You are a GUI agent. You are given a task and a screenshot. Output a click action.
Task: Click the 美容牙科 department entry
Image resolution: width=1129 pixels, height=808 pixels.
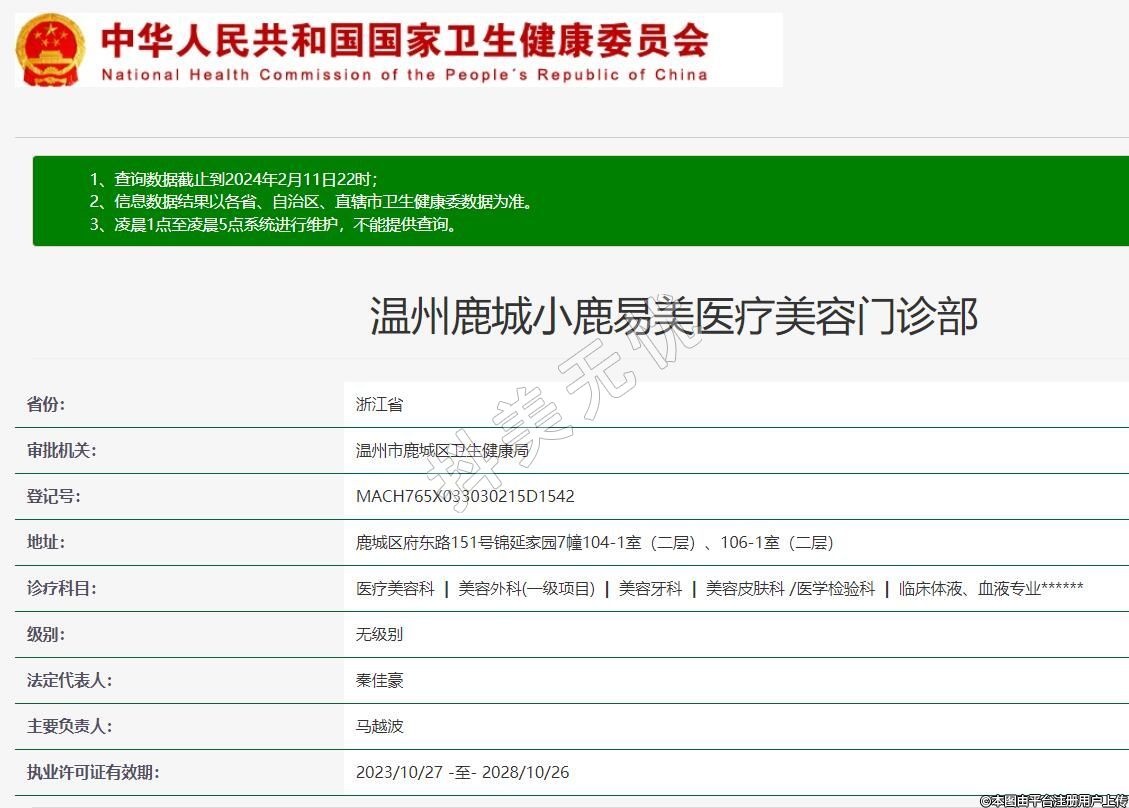click(x=650, y=589)
